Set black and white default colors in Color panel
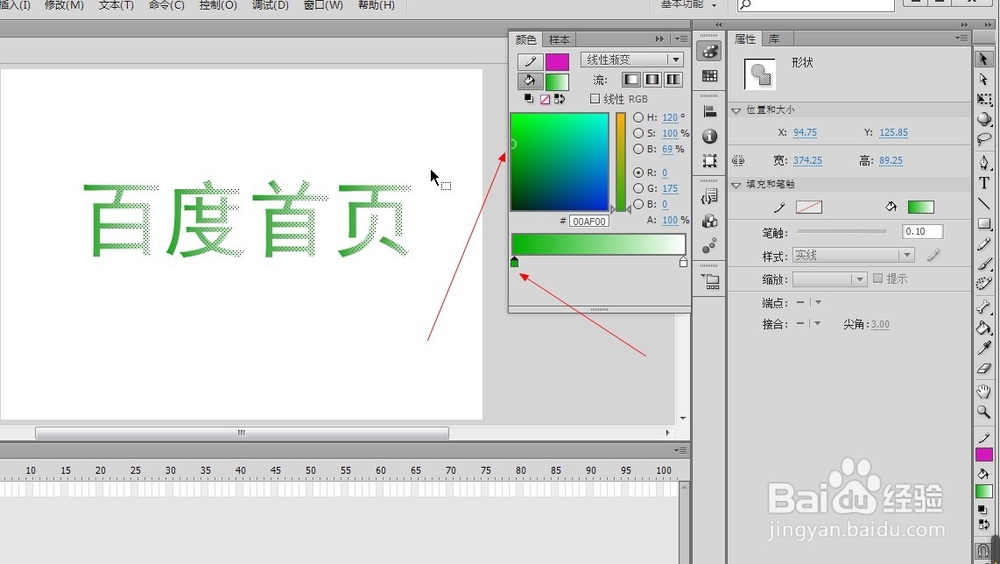The image size is (1000, 564). point(529,98)
